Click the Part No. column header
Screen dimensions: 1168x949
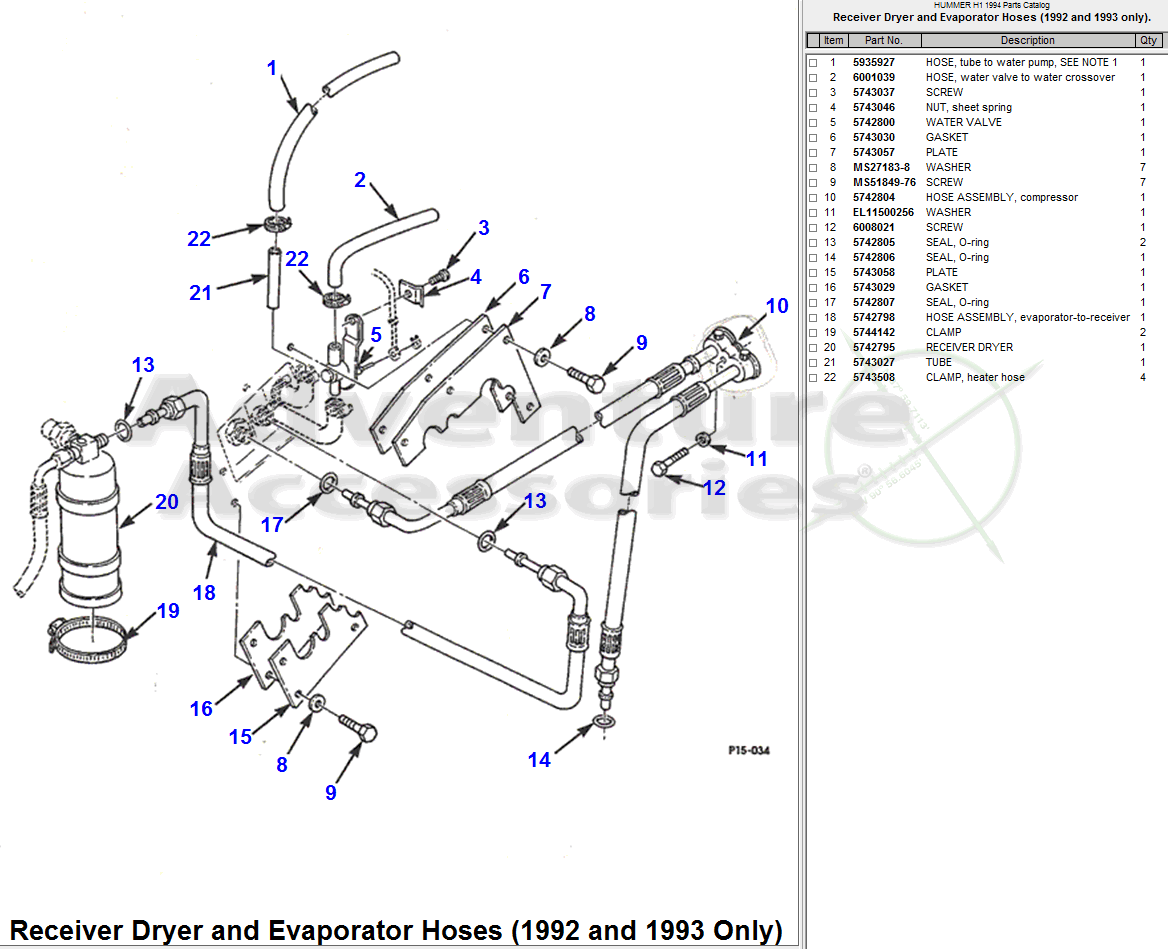click(883, 40)
